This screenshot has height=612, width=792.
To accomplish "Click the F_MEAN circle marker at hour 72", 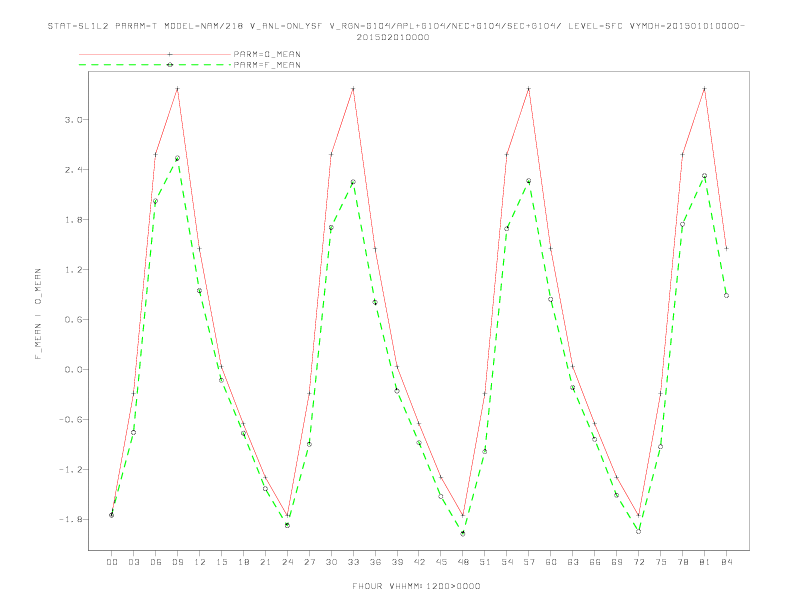I will click(x=638, y=532).
